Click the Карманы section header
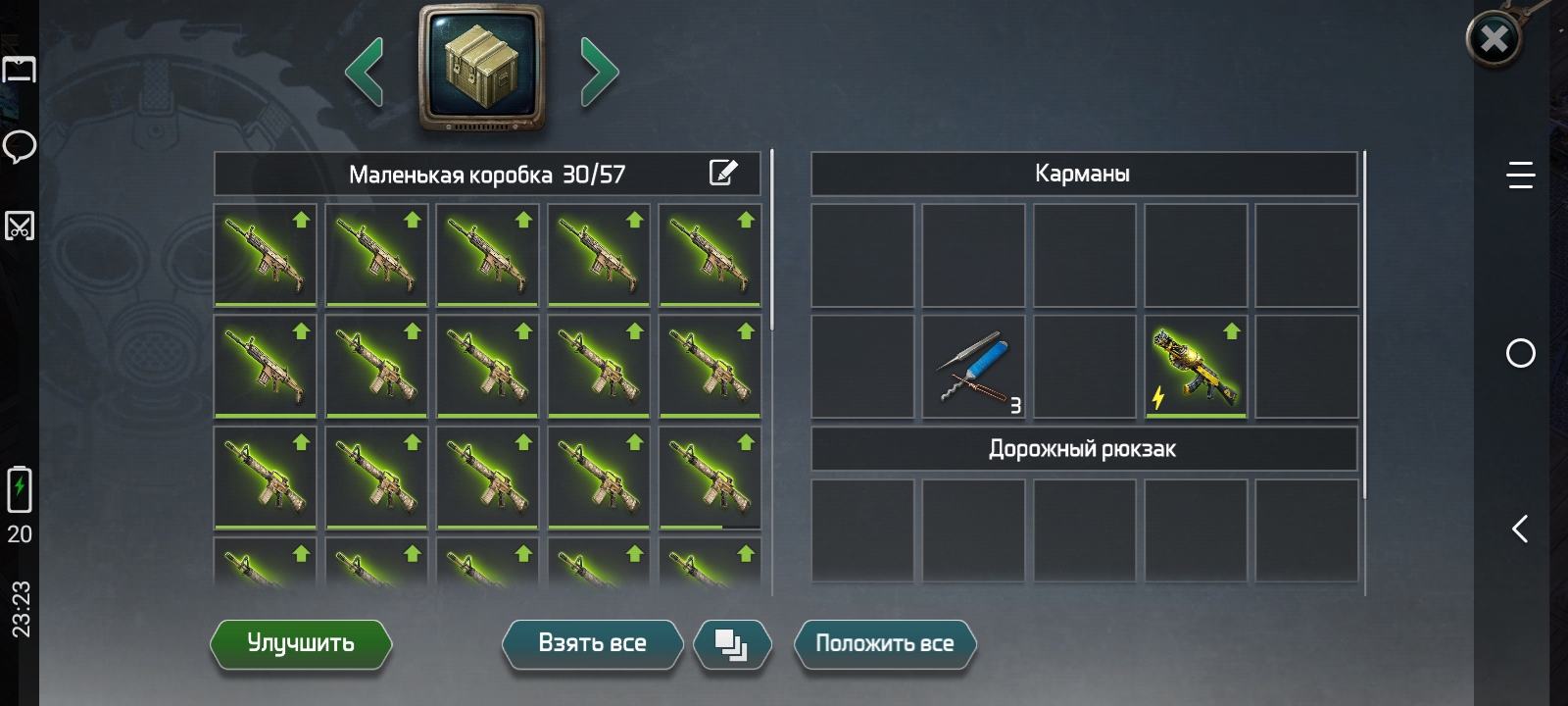Image resolution: width=1568 pixels, height=706 pixels. click(1084, 174)
